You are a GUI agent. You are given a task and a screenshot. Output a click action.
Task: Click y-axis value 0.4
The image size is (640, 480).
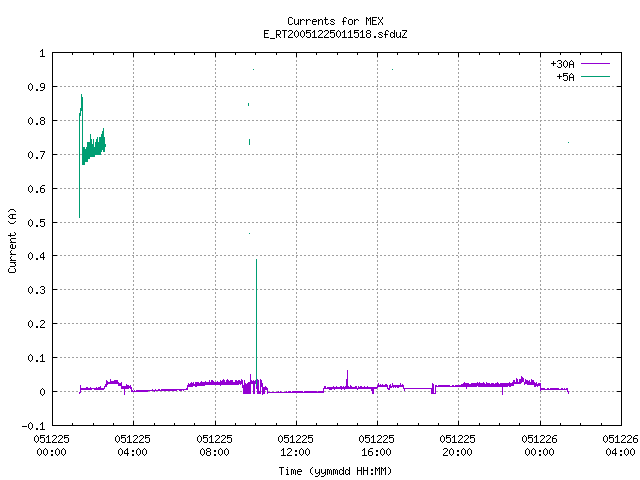coord(36,256)
